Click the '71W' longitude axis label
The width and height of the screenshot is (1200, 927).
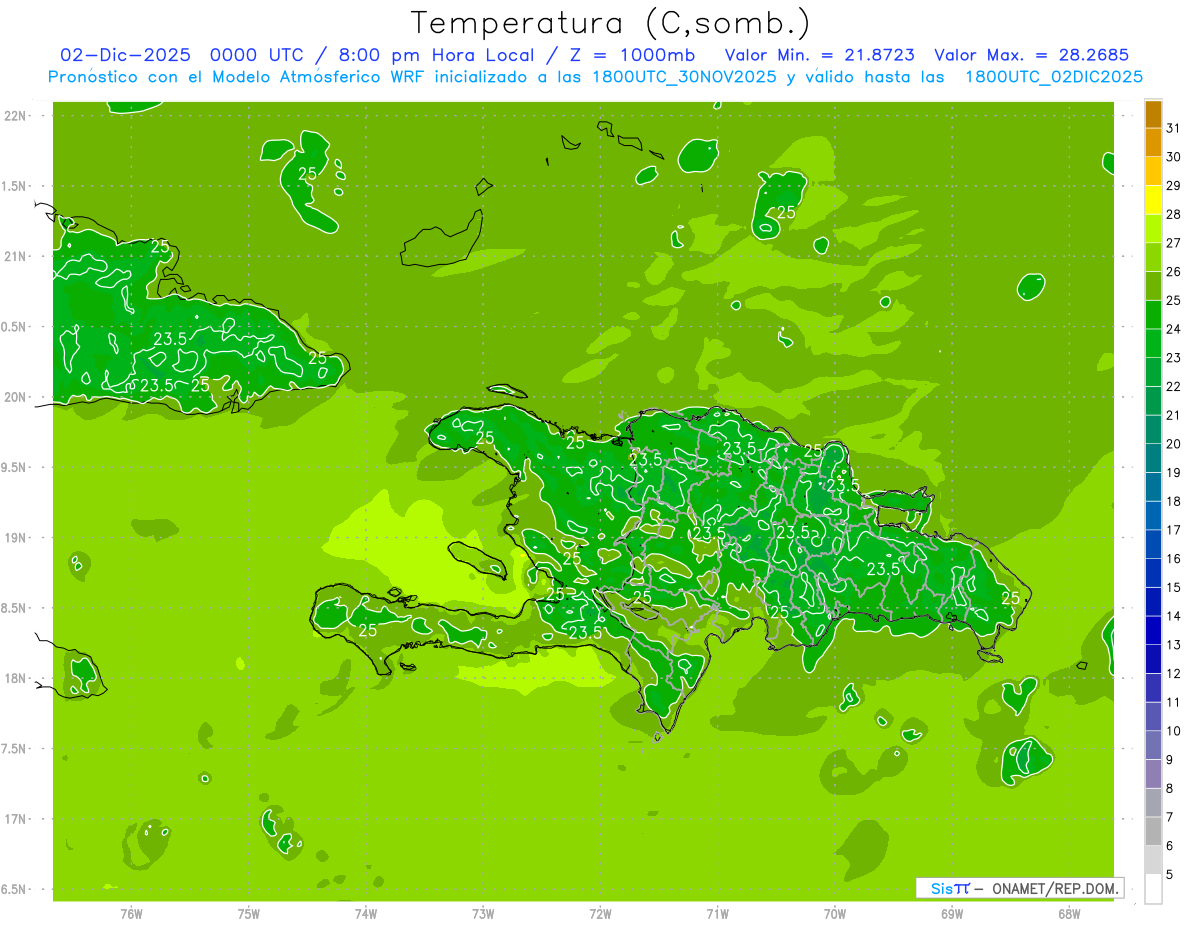pyautogui.click(x=717, y=913)
